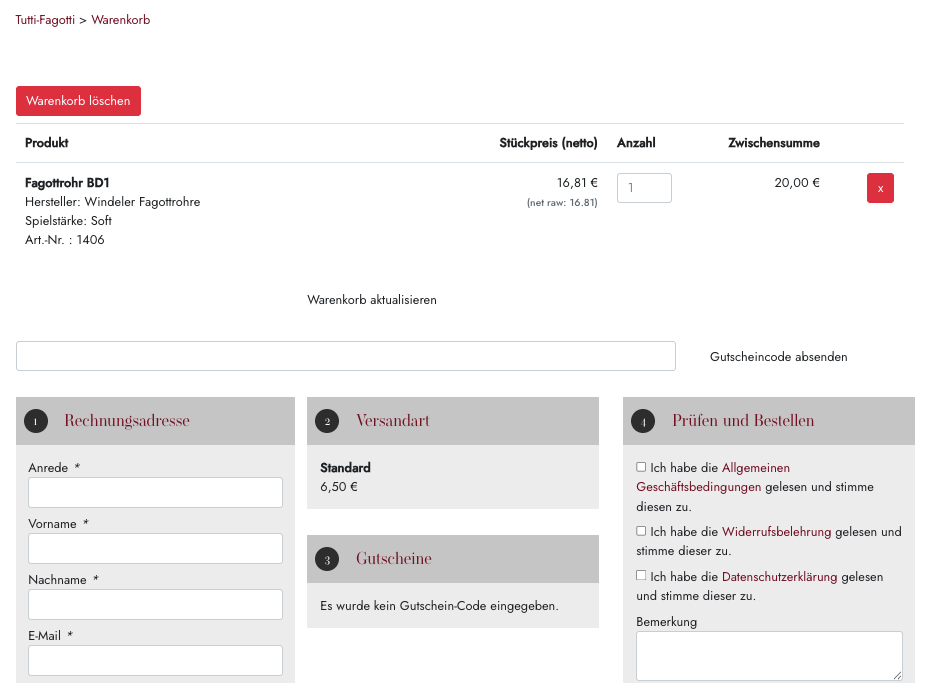Screen dimensions: 931x683
Task: Click into the Vorname field
Action: pyautogui.click(x=155, y=549)
